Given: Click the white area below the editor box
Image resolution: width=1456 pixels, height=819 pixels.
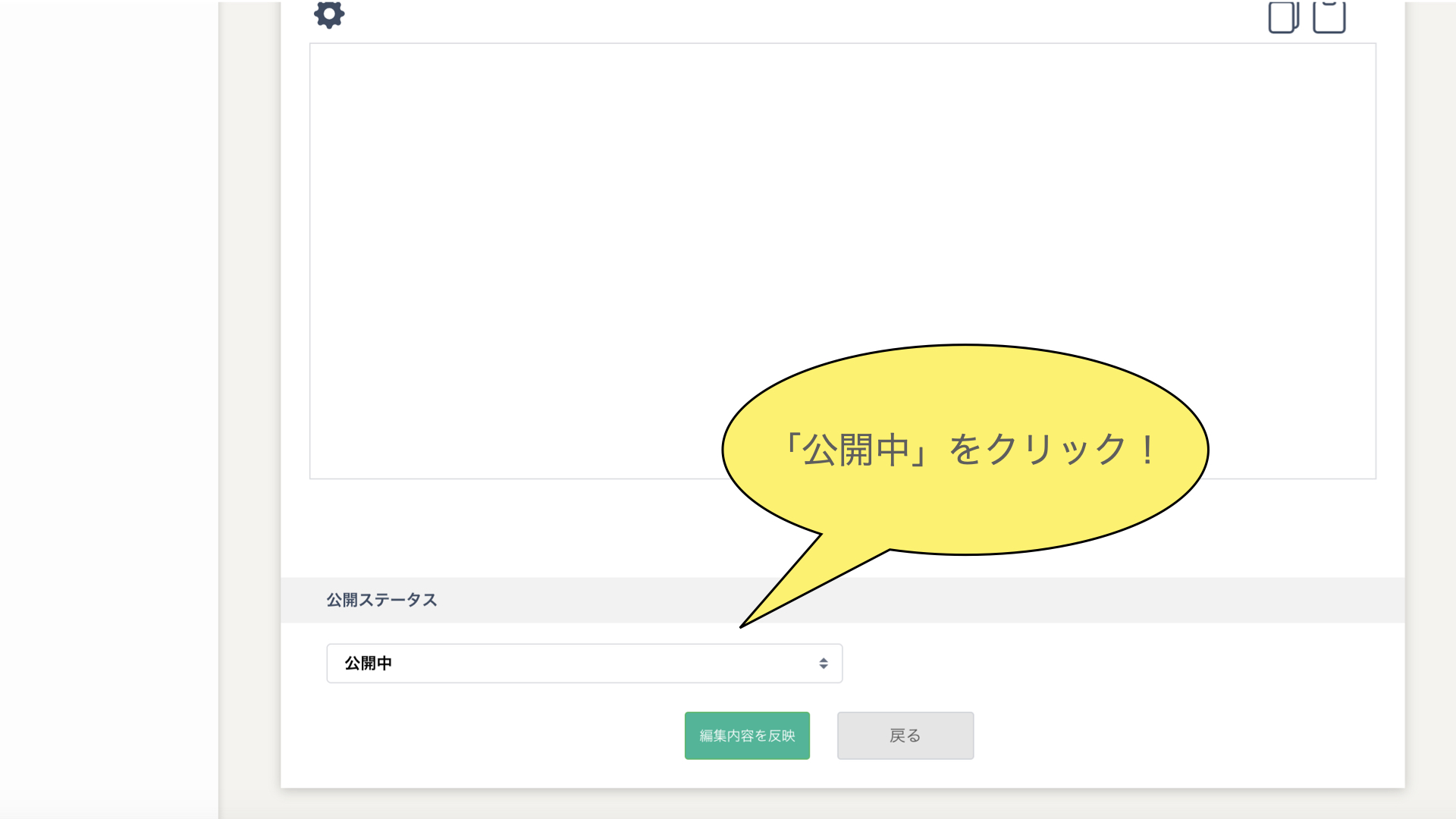Looking at the screenshot, I should (493, 527).
